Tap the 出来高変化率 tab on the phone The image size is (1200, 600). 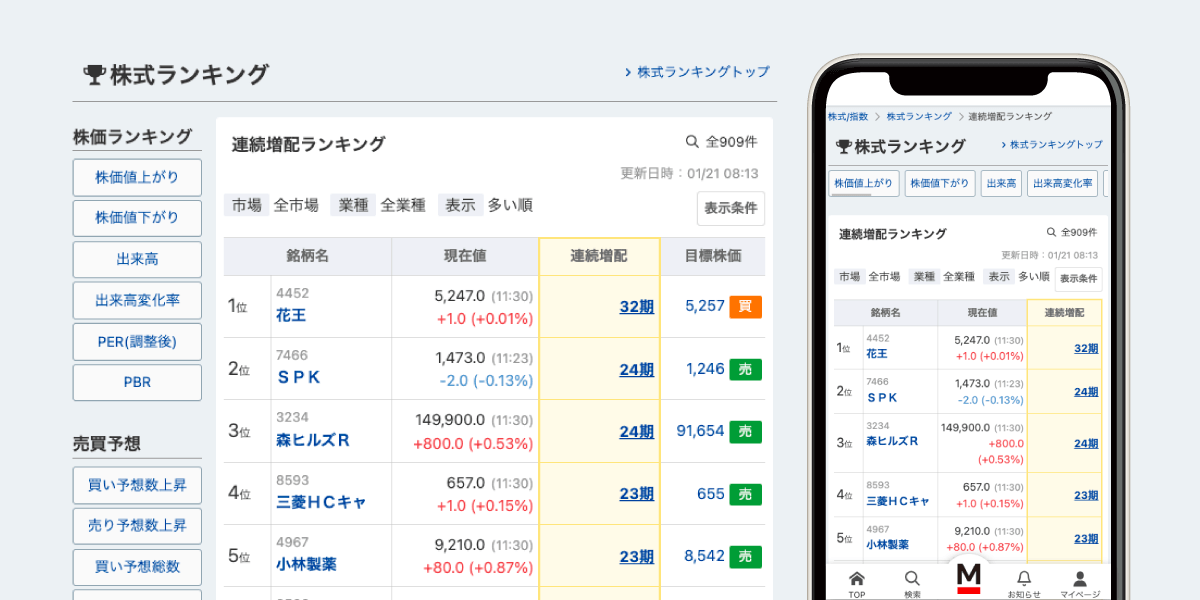point(1063,184)
